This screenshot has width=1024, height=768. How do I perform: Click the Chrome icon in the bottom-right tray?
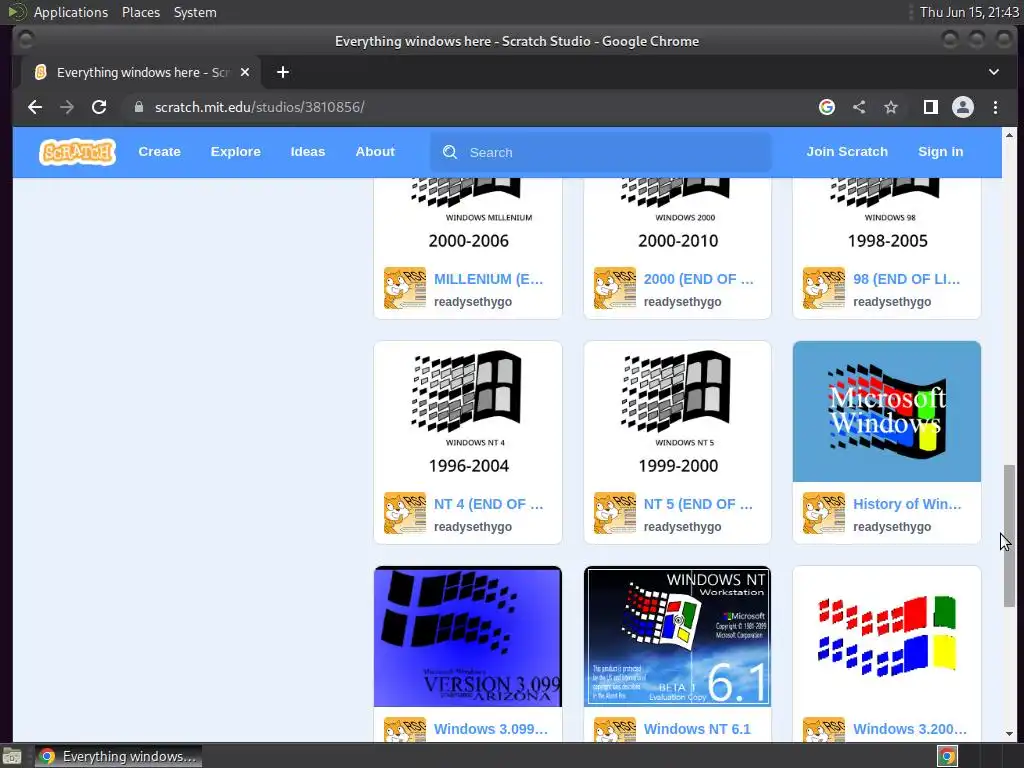coord(948,756)
